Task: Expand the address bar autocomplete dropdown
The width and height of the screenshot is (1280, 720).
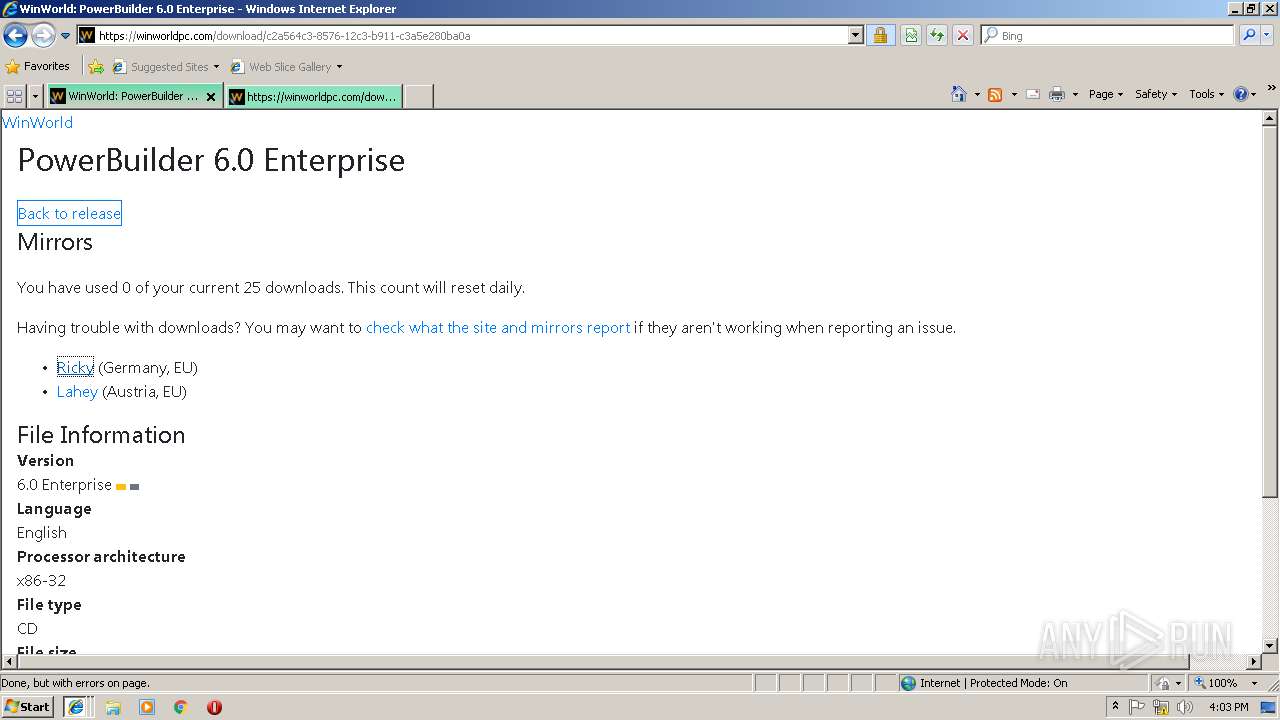Action: 855,35
